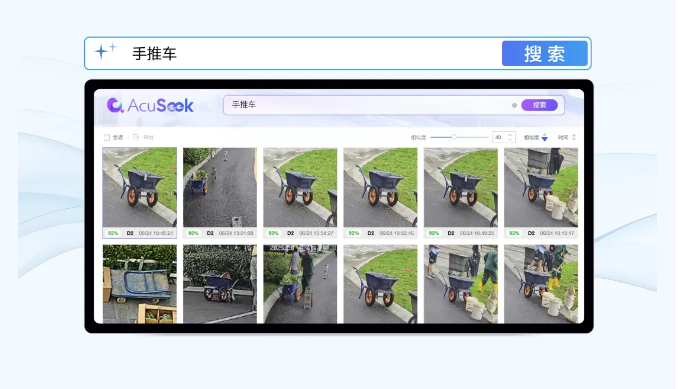The image size is (678, 389).
Task: Click the timestamp text 06/24 10:49:25
Action: (x=477, y=233)
